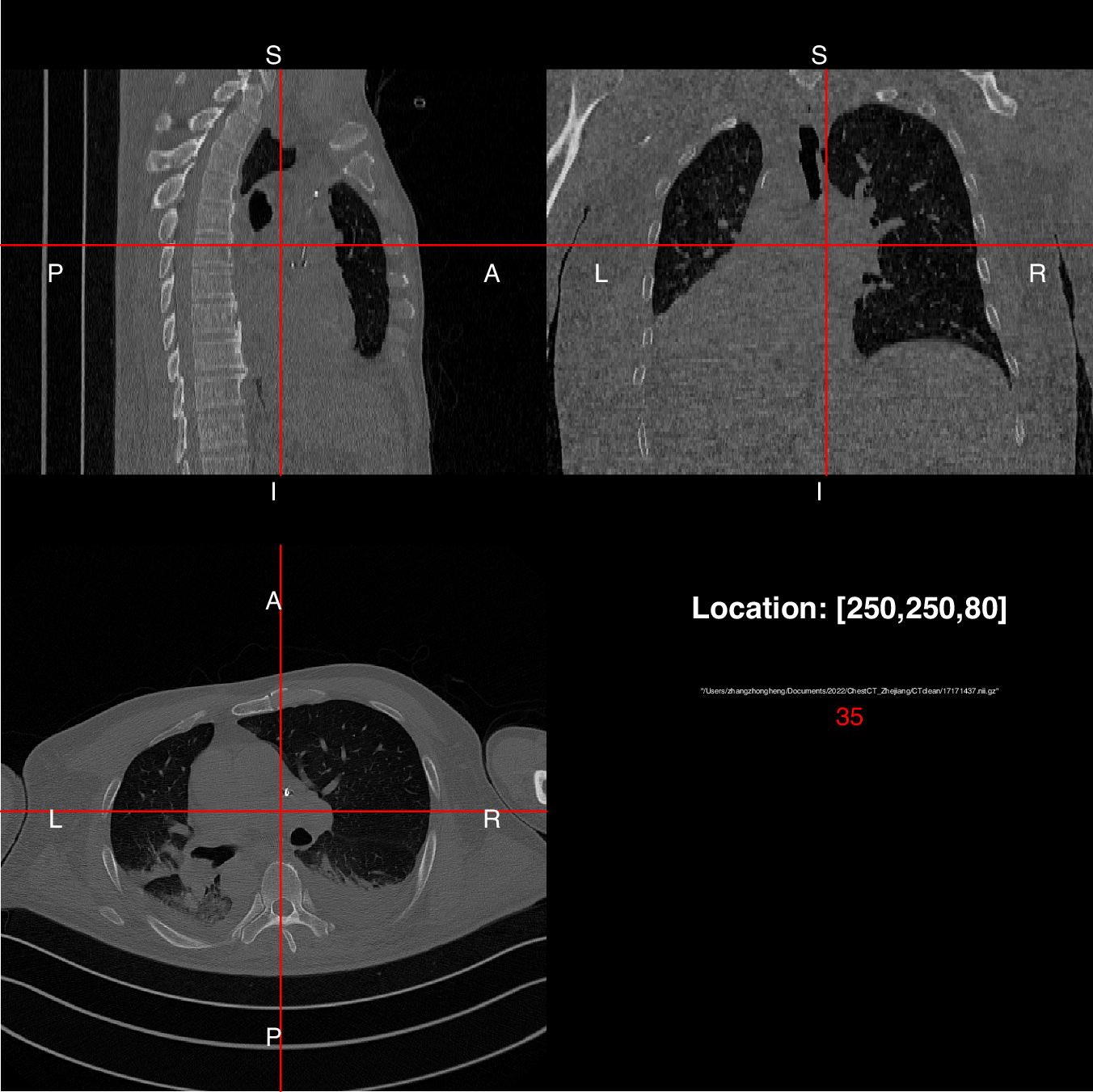Click the vertical red crosshair line on axial view

(x=280, y=930)
